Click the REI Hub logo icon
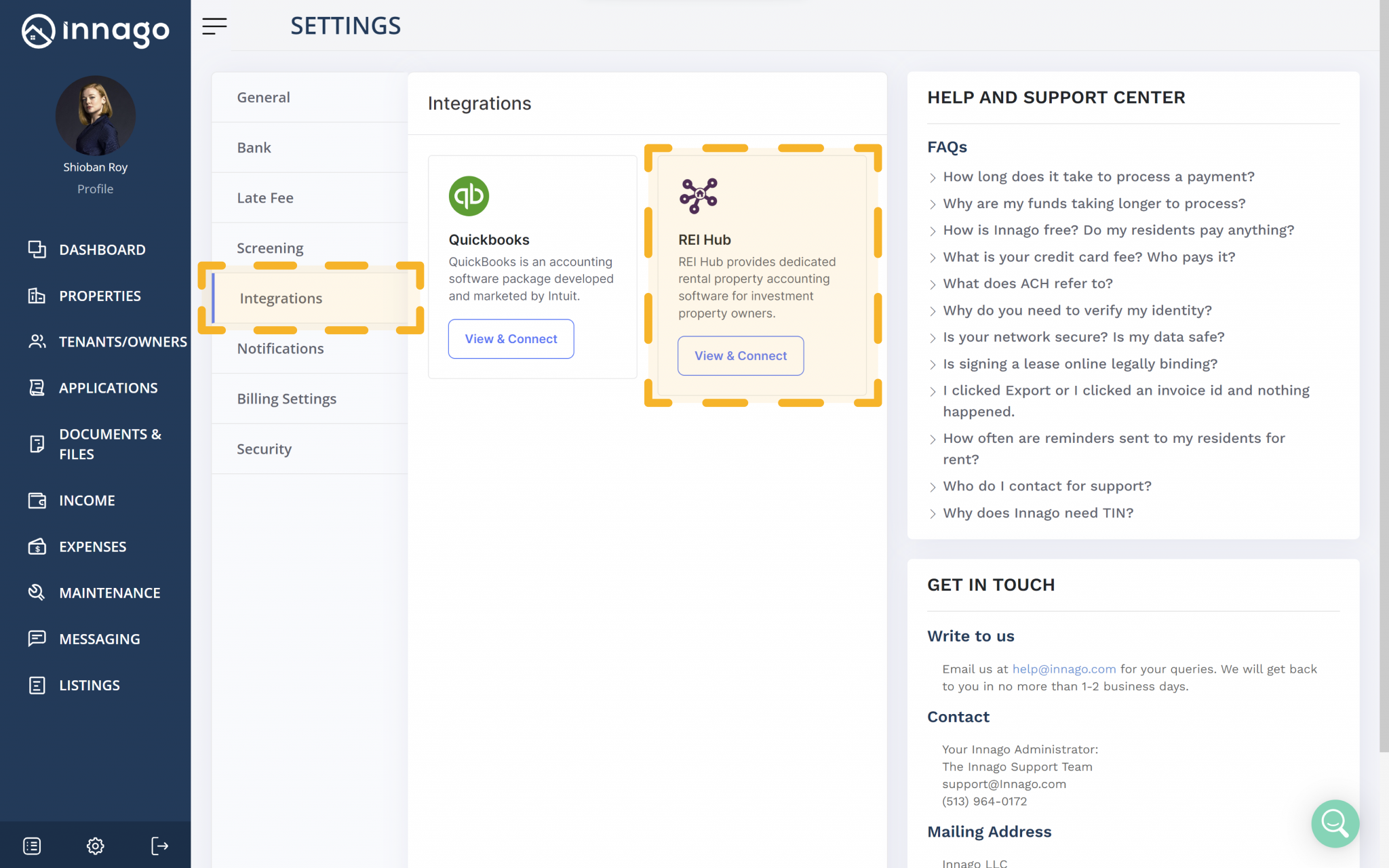1389x868 pixels. pos(698,196)
